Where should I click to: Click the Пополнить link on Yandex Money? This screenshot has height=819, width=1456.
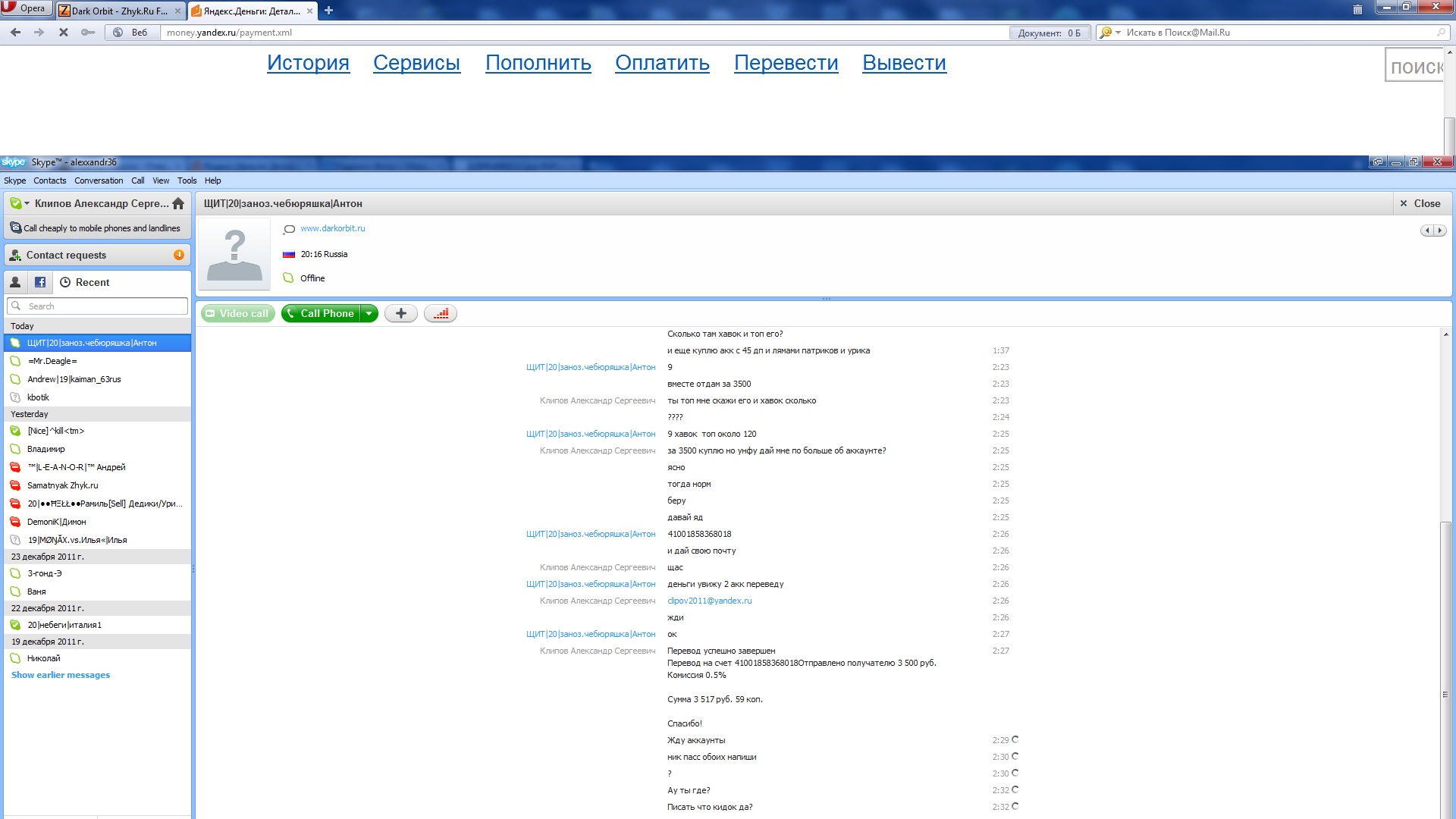(538, 63)
